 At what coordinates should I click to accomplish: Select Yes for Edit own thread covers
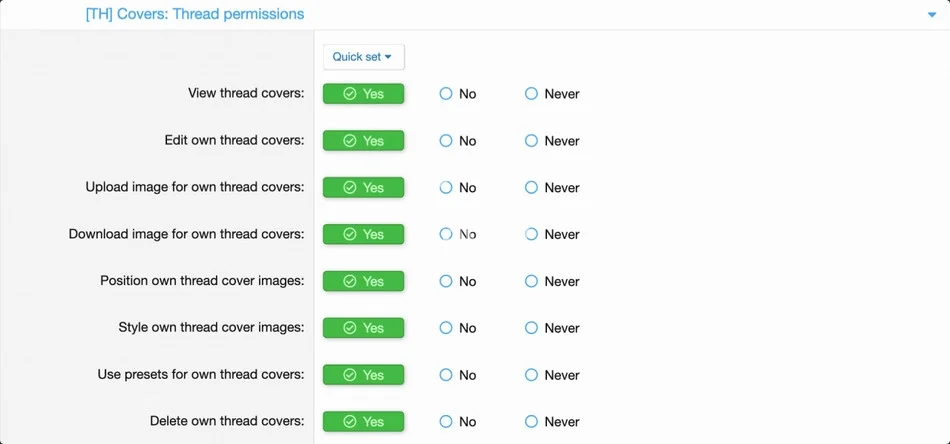(364, 141)
